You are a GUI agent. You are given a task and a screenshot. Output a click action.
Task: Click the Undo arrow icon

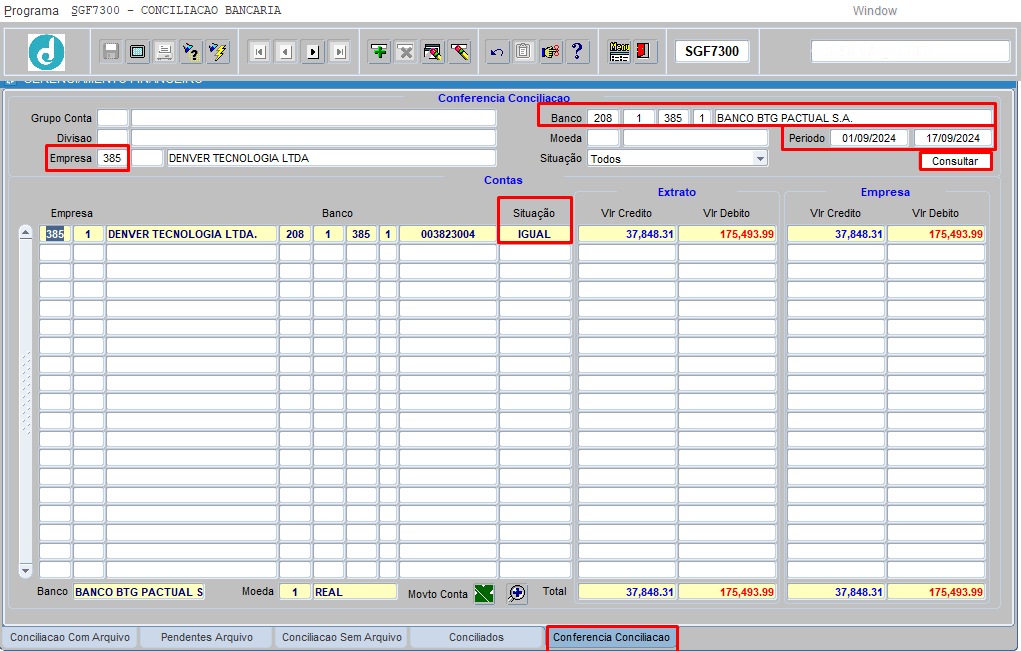[497, 51]
